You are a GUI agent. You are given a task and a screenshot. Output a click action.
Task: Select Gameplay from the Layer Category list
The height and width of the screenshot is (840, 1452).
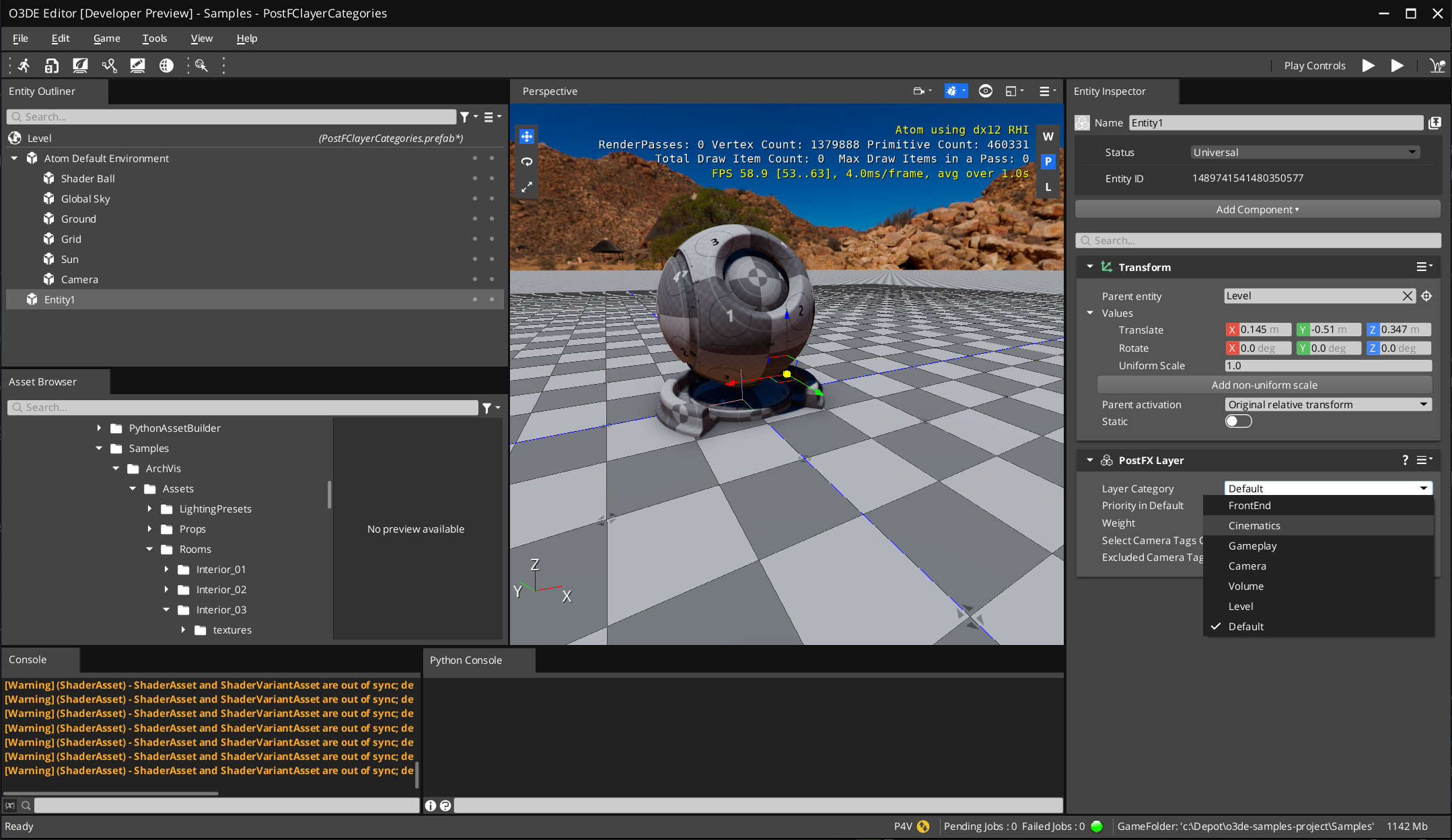pyautogui.click(x=1251, y=545)
